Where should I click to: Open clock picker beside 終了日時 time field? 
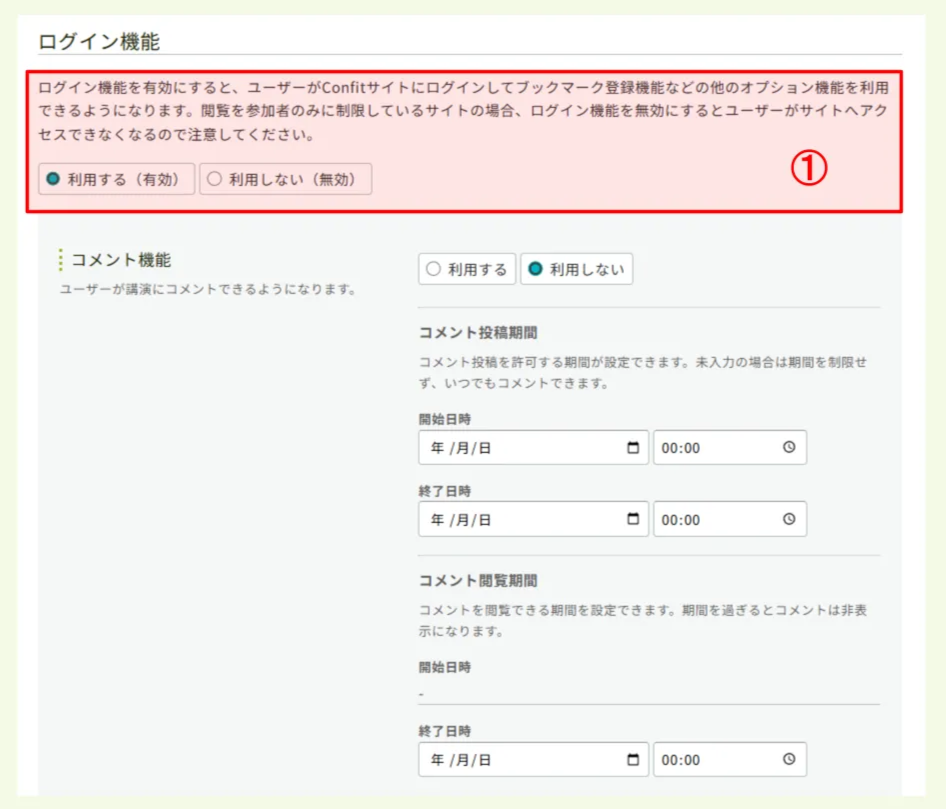[791, 519]
